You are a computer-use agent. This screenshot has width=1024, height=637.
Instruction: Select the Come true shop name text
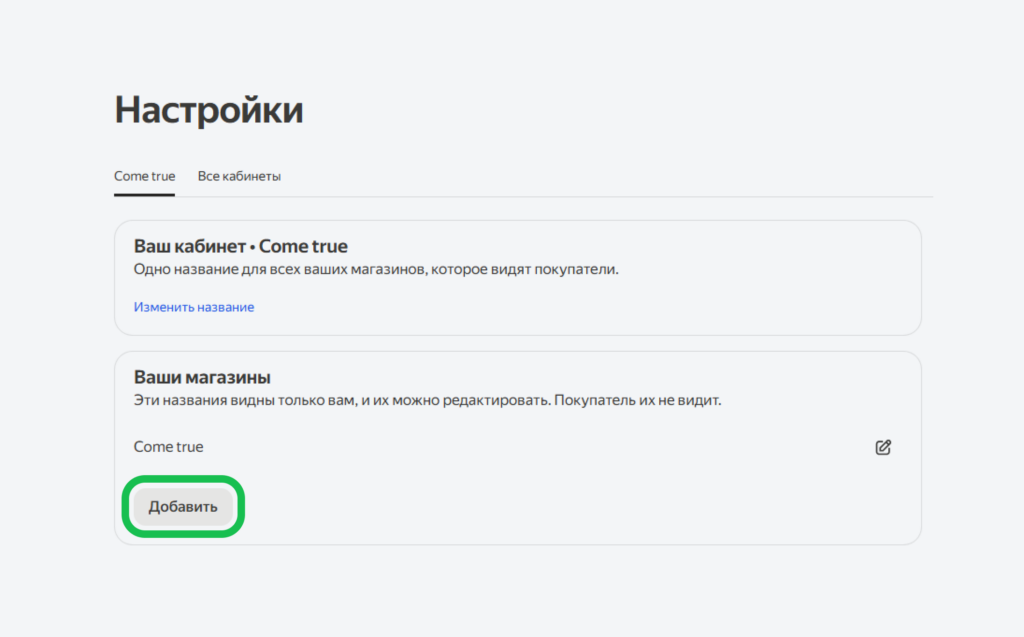pos(168,446)
